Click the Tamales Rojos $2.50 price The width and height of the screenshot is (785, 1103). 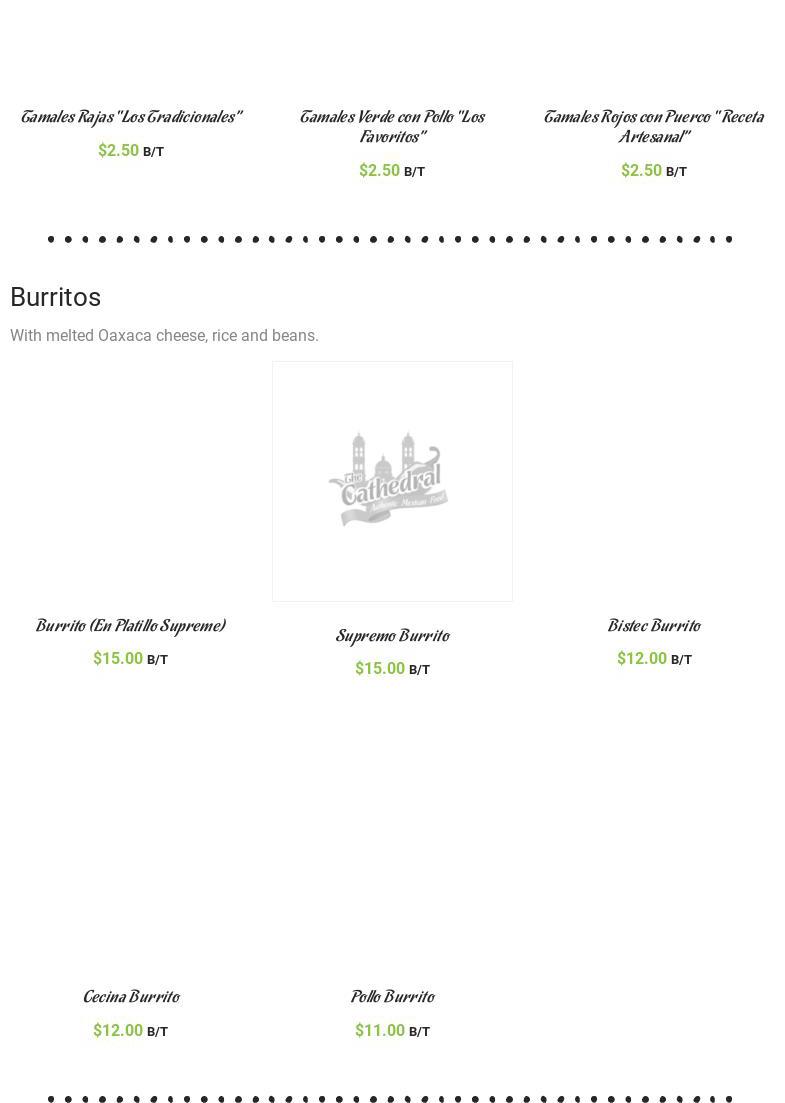(x=642, y=170)
